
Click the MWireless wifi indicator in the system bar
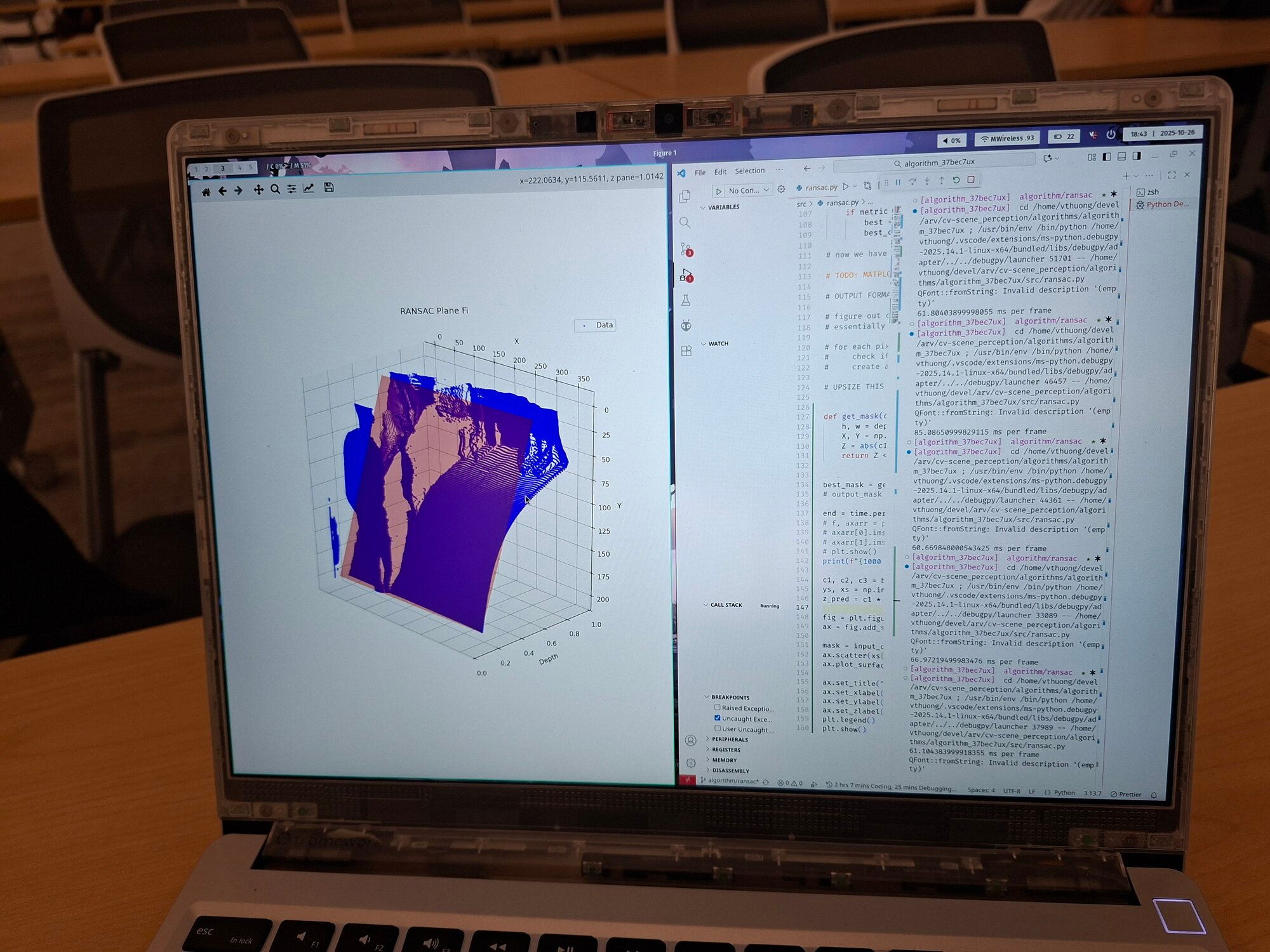point(1008,138)
